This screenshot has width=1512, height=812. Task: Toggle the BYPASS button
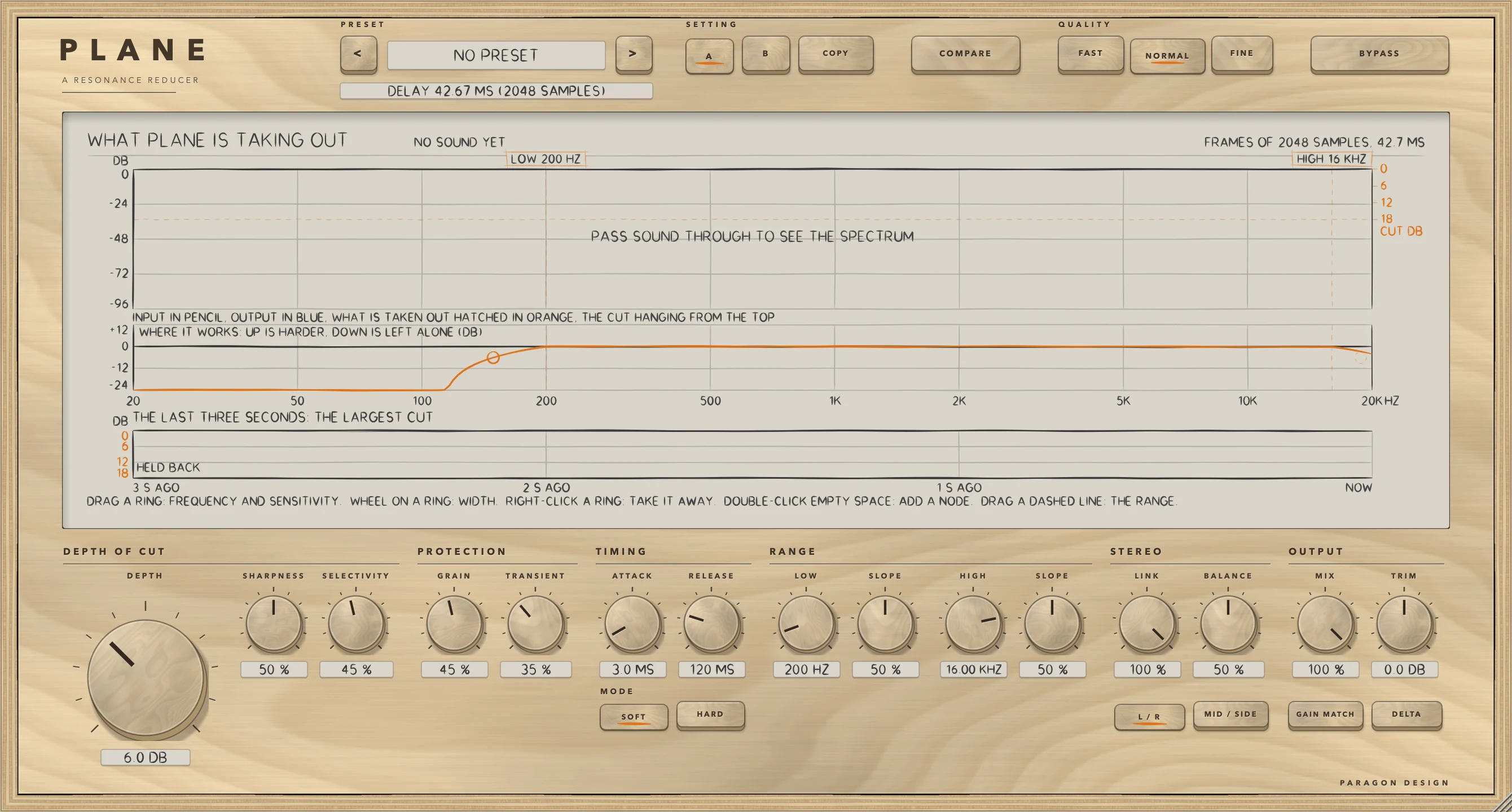point(1379,54)
